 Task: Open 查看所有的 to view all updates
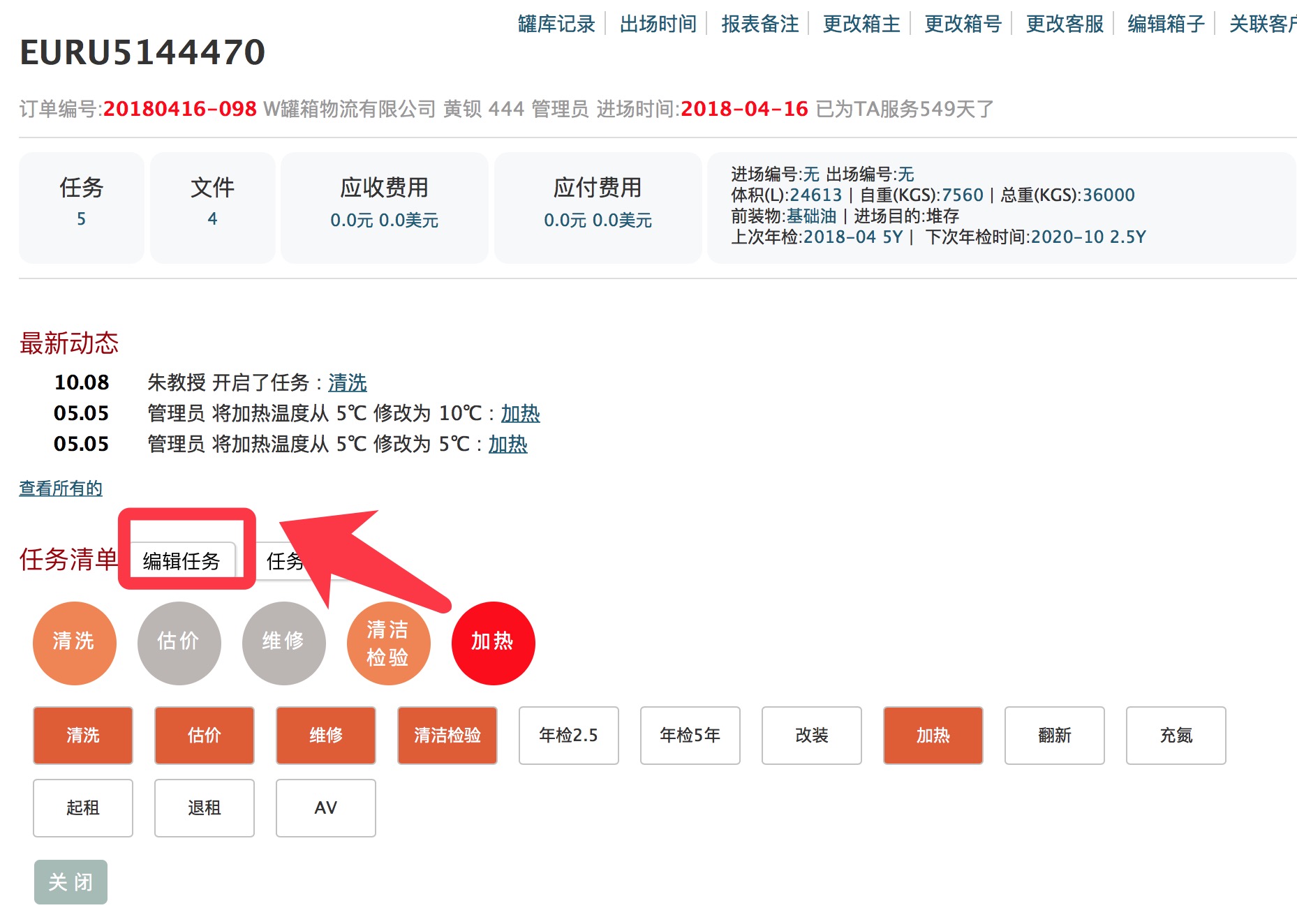60,488
